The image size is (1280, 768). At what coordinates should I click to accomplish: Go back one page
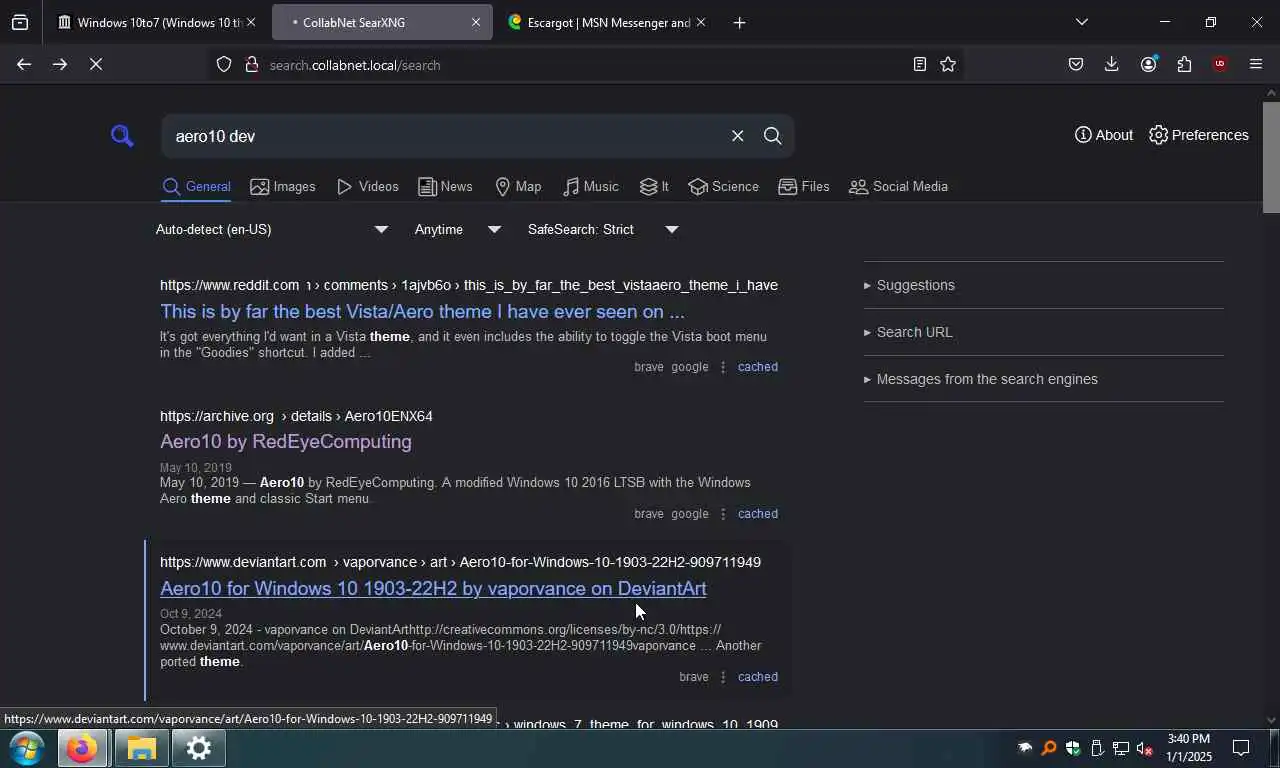24,64
